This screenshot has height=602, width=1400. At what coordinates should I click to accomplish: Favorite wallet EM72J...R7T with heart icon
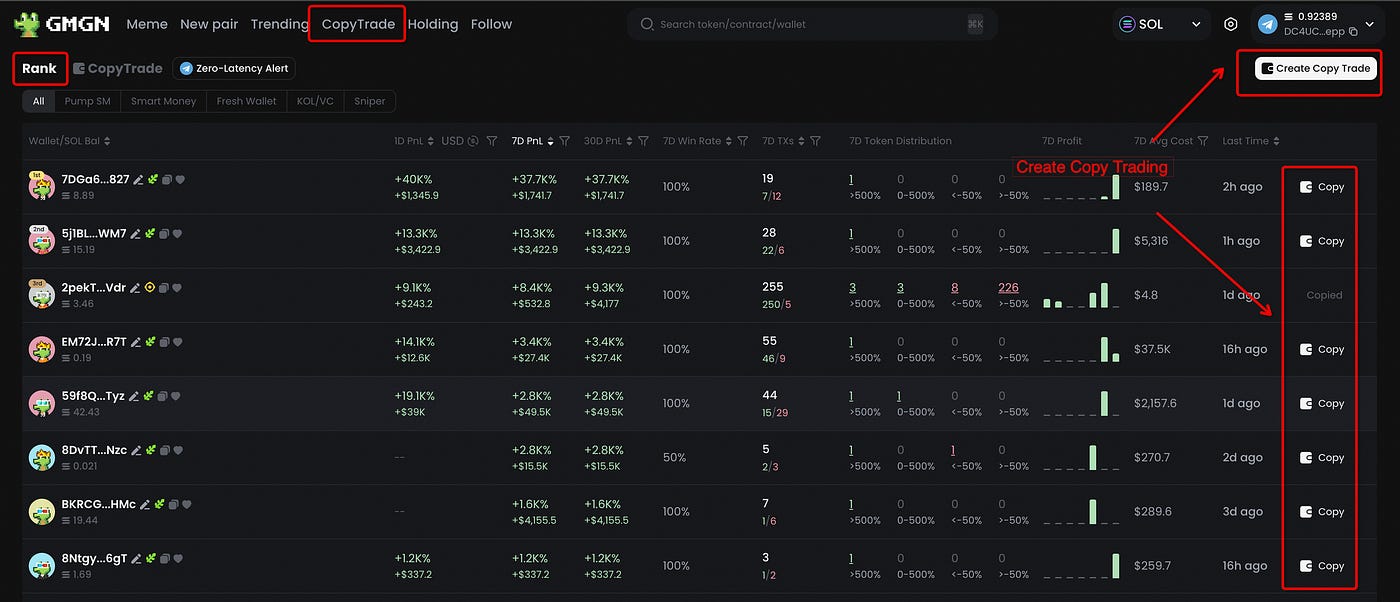pyautogui.click(x=177, y=342)
